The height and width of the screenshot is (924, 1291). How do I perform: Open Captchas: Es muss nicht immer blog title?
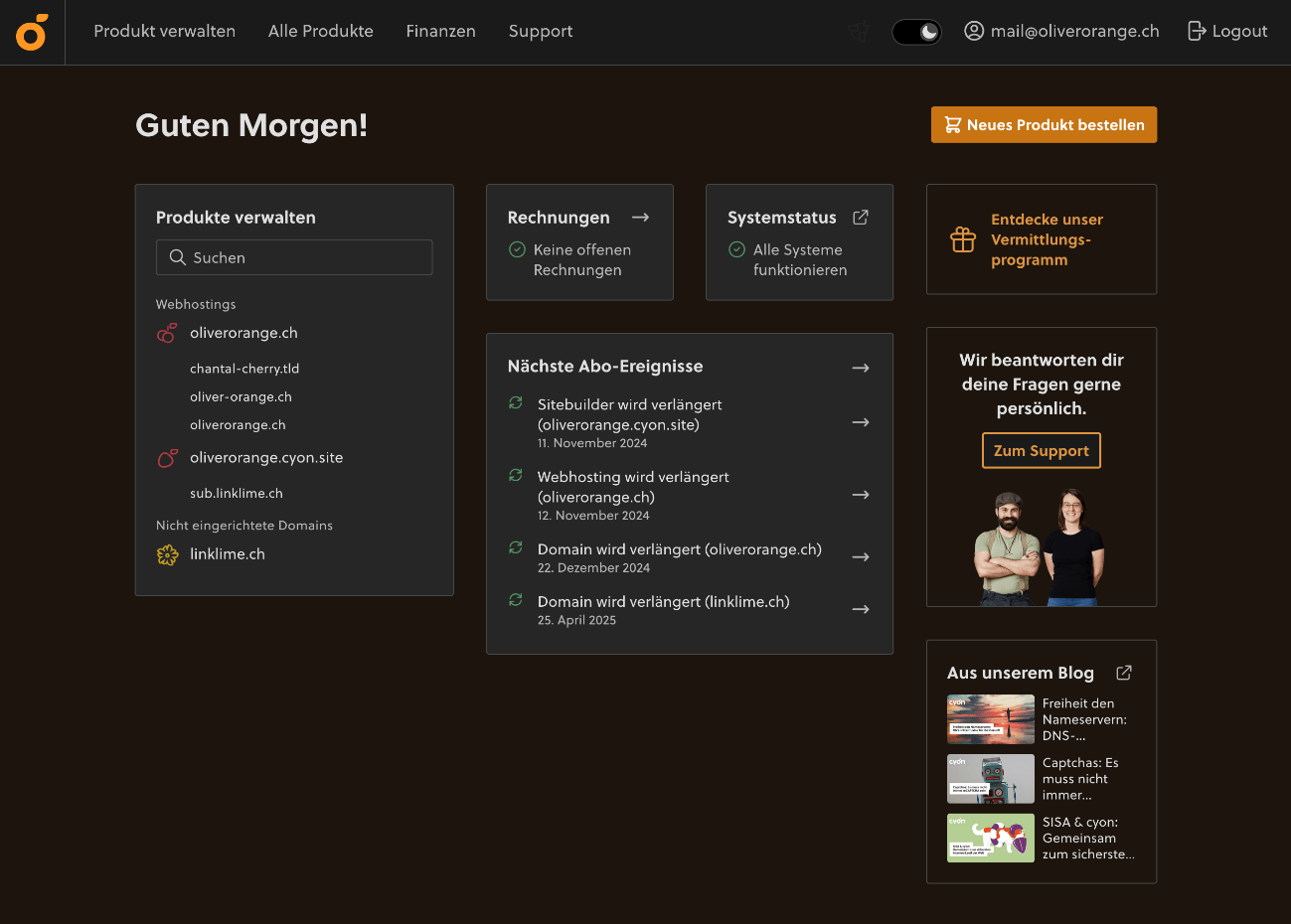coord(1080,779)
